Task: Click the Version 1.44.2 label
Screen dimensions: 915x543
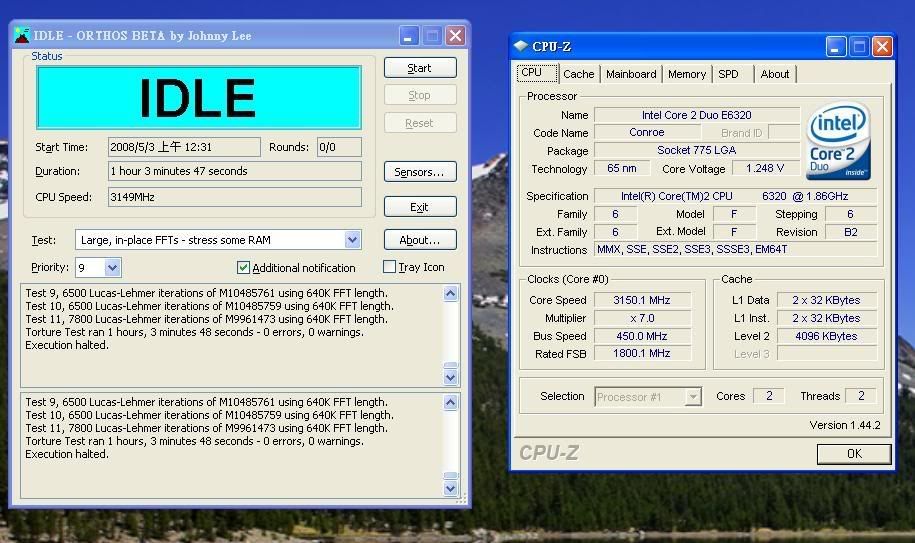Action: click(845, 425)
